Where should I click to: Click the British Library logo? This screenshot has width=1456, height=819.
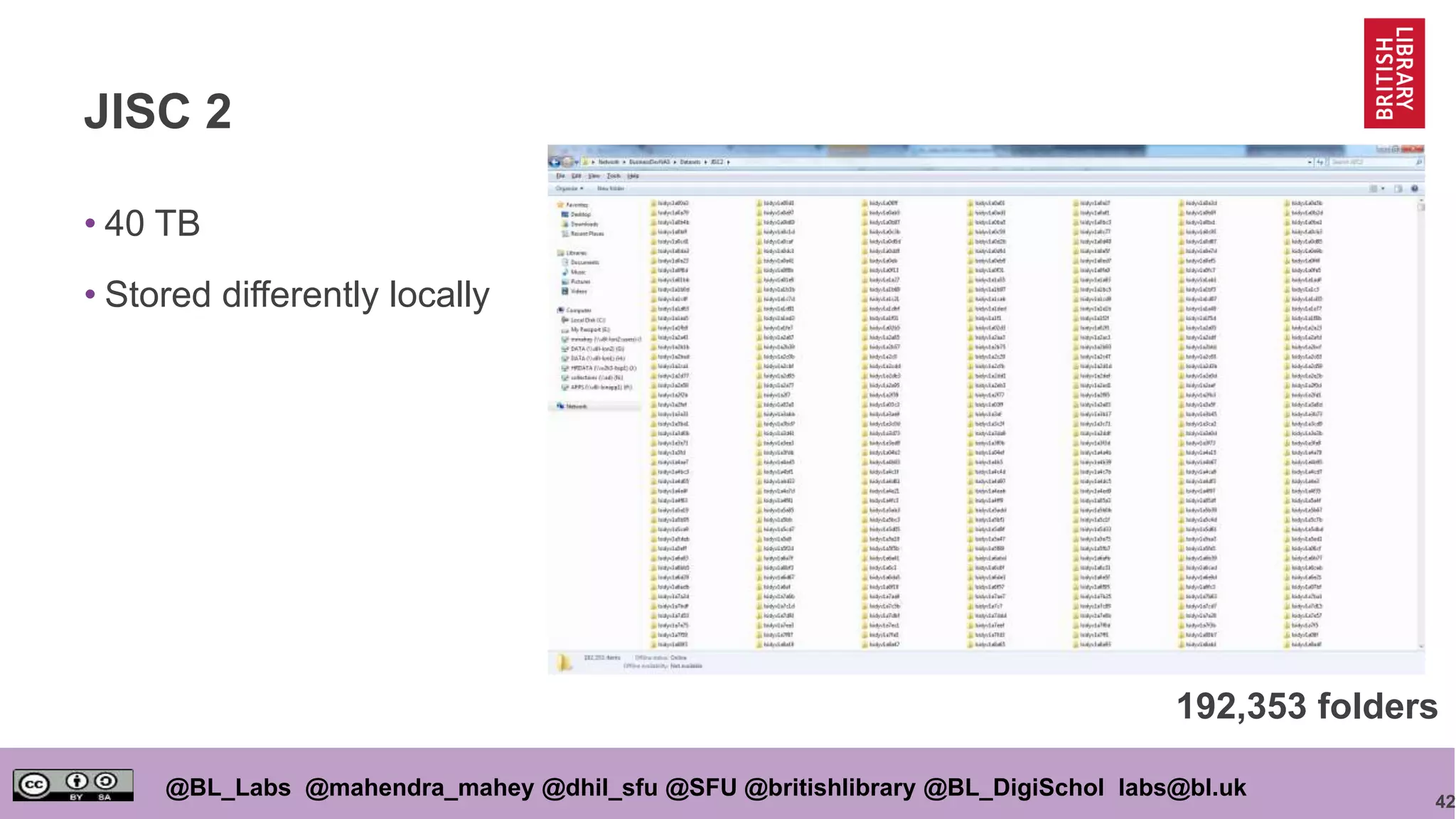(1394, 73)
